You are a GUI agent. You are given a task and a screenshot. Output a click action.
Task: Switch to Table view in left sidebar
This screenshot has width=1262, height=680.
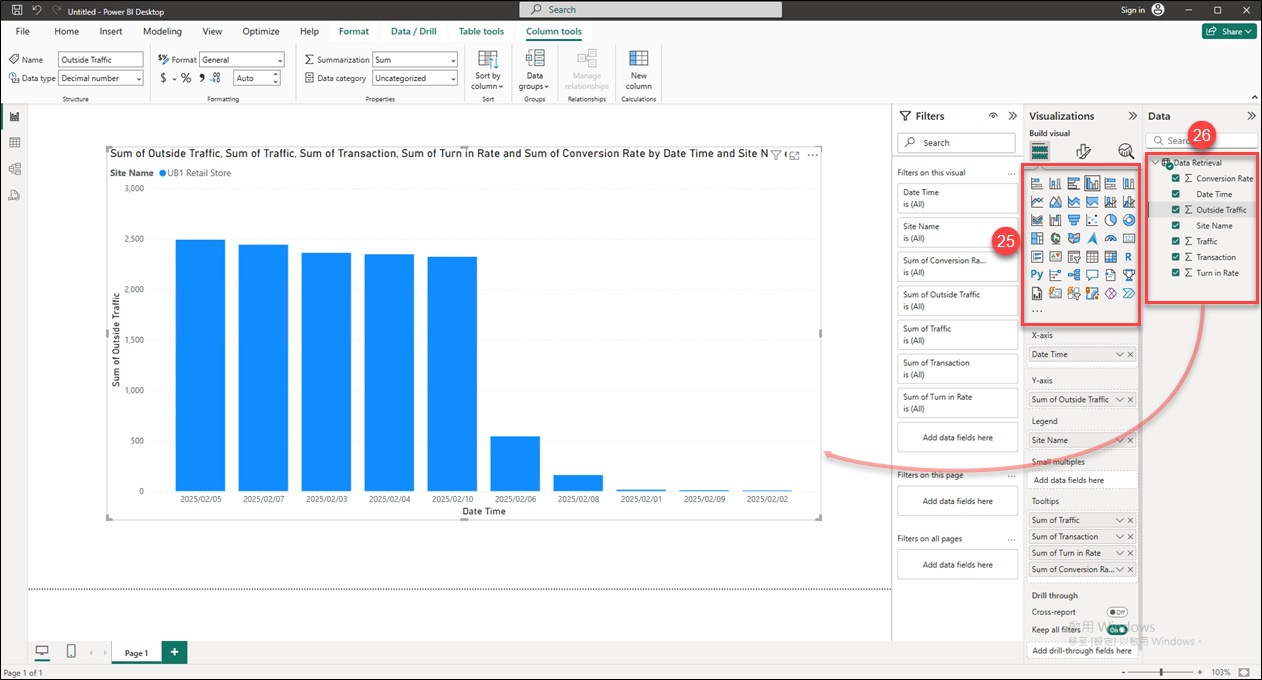click(14, 143)
